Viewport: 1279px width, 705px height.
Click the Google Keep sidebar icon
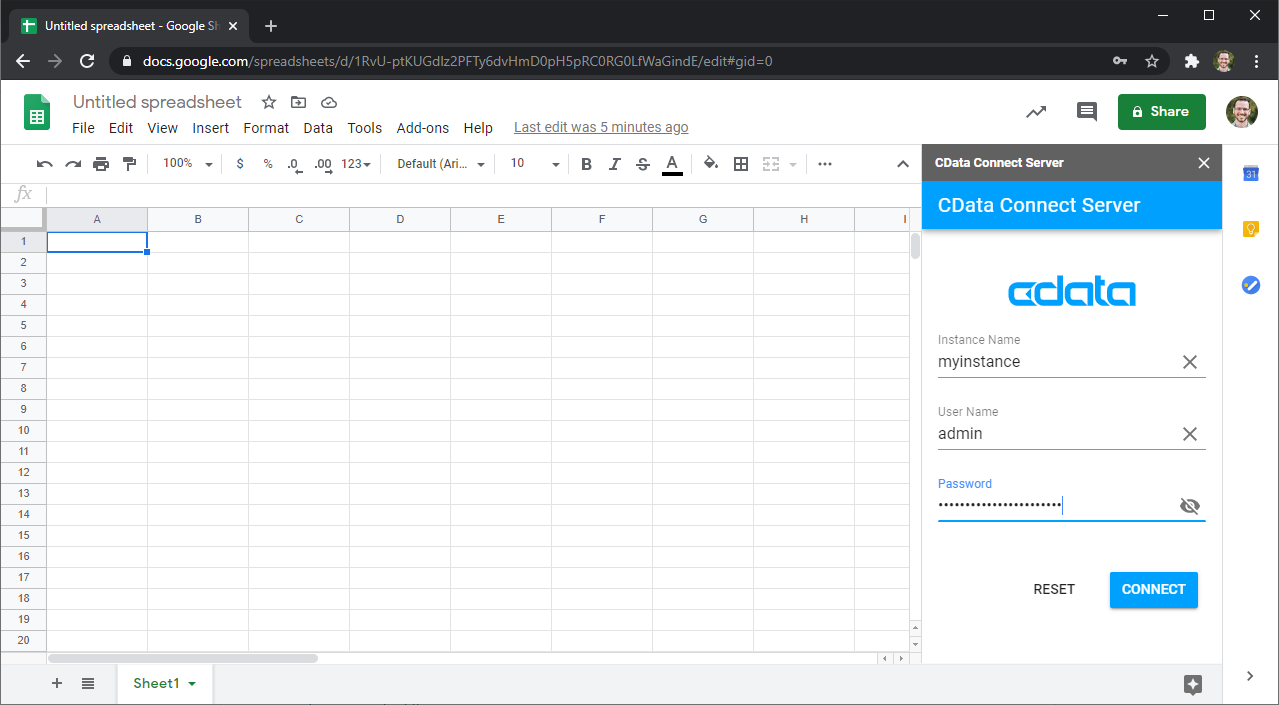pyautogui.click(x=1250, y=229)
